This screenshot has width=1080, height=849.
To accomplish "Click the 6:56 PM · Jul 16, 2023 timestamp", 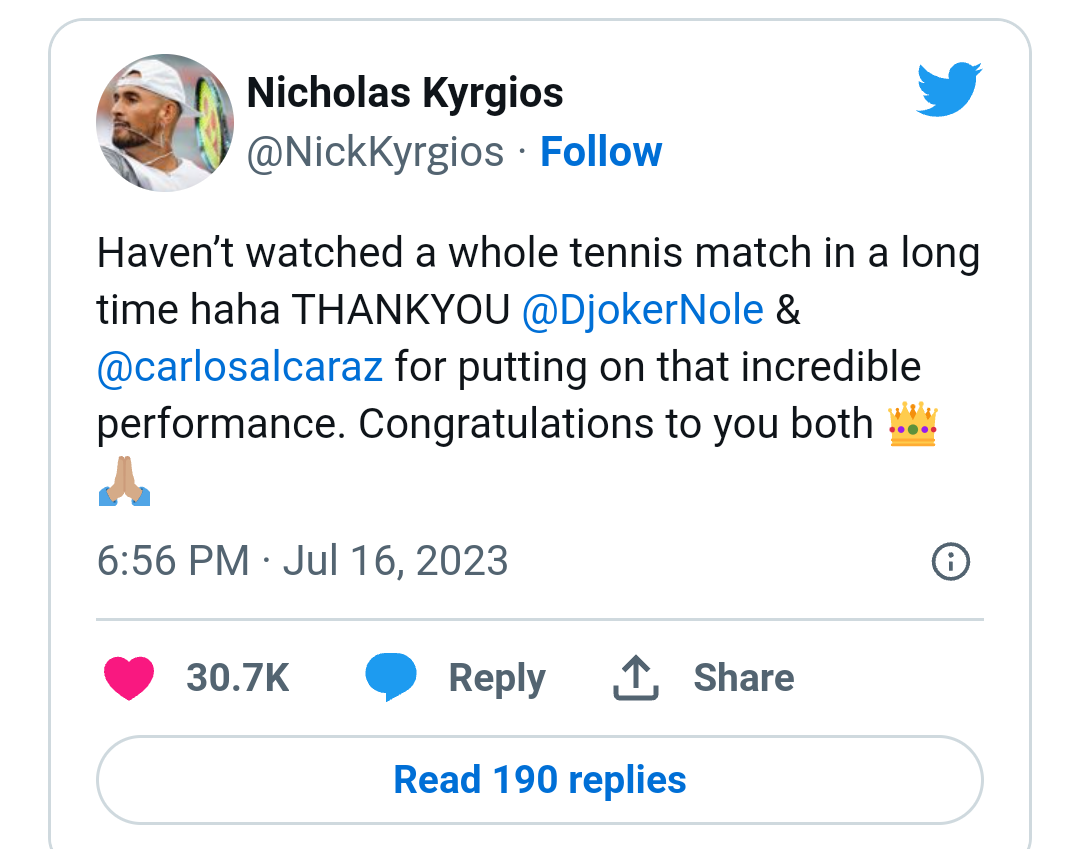I will point(302,560).
